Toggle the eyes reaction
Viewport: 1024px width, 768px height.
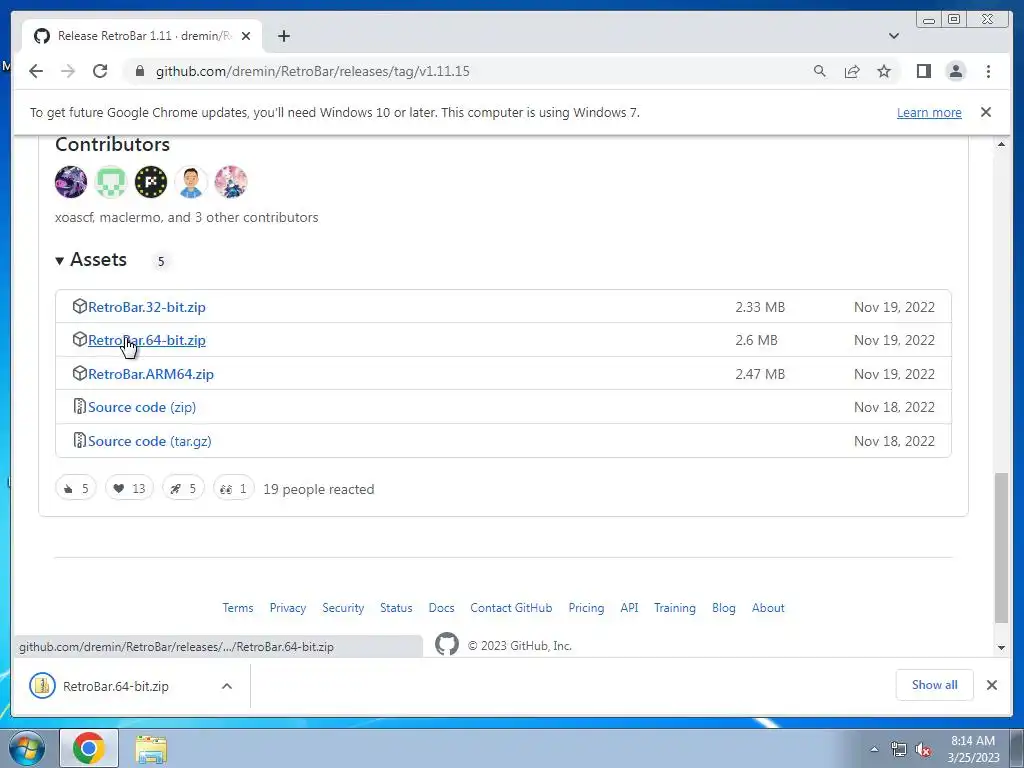pos(233,488)
